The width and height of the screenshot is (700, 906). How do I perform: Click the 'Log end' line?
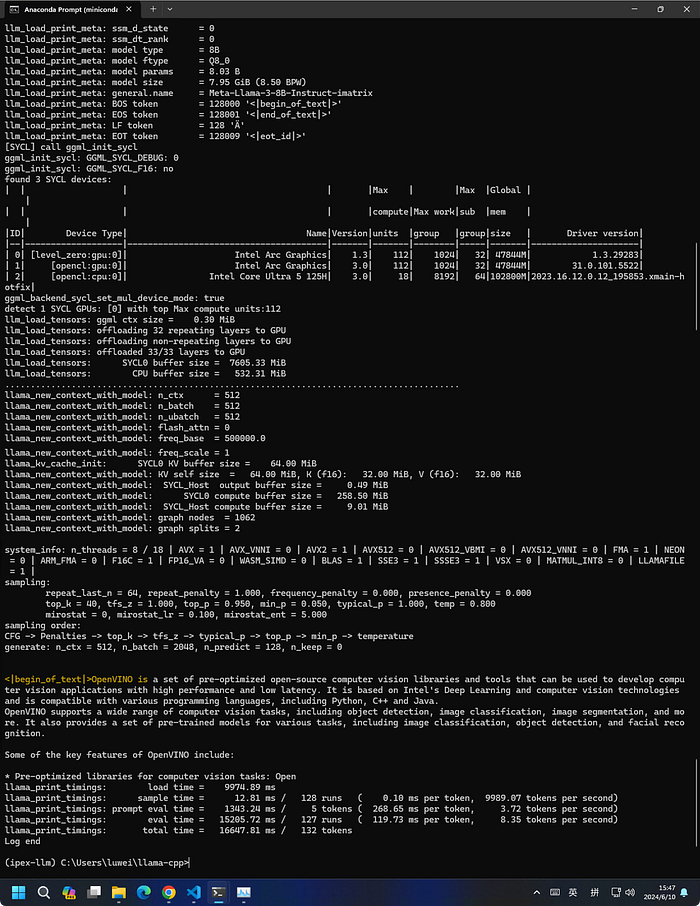(23, 841)
